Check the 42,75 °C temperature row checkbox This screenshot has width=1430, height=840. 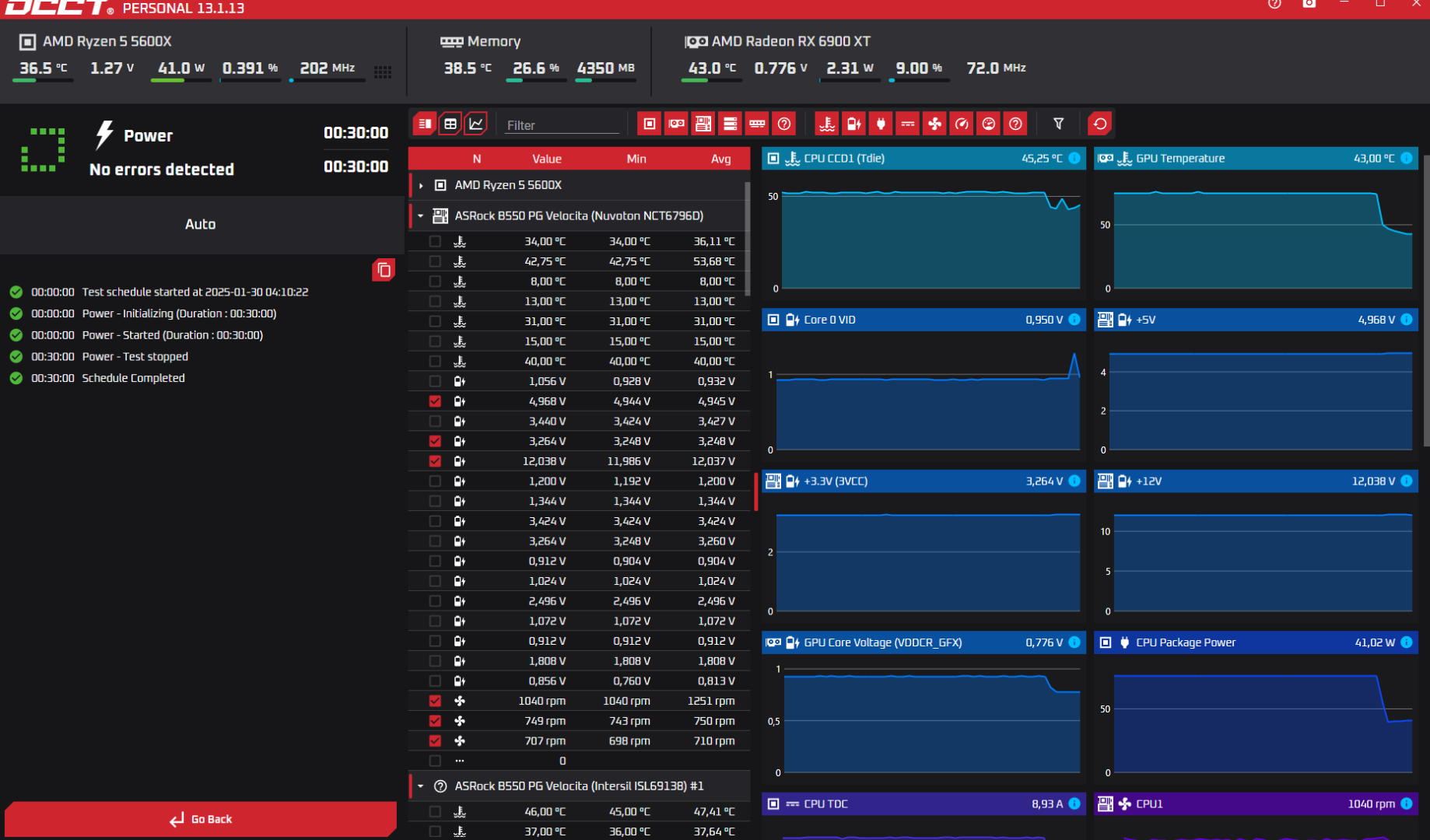tap(435, 261)
